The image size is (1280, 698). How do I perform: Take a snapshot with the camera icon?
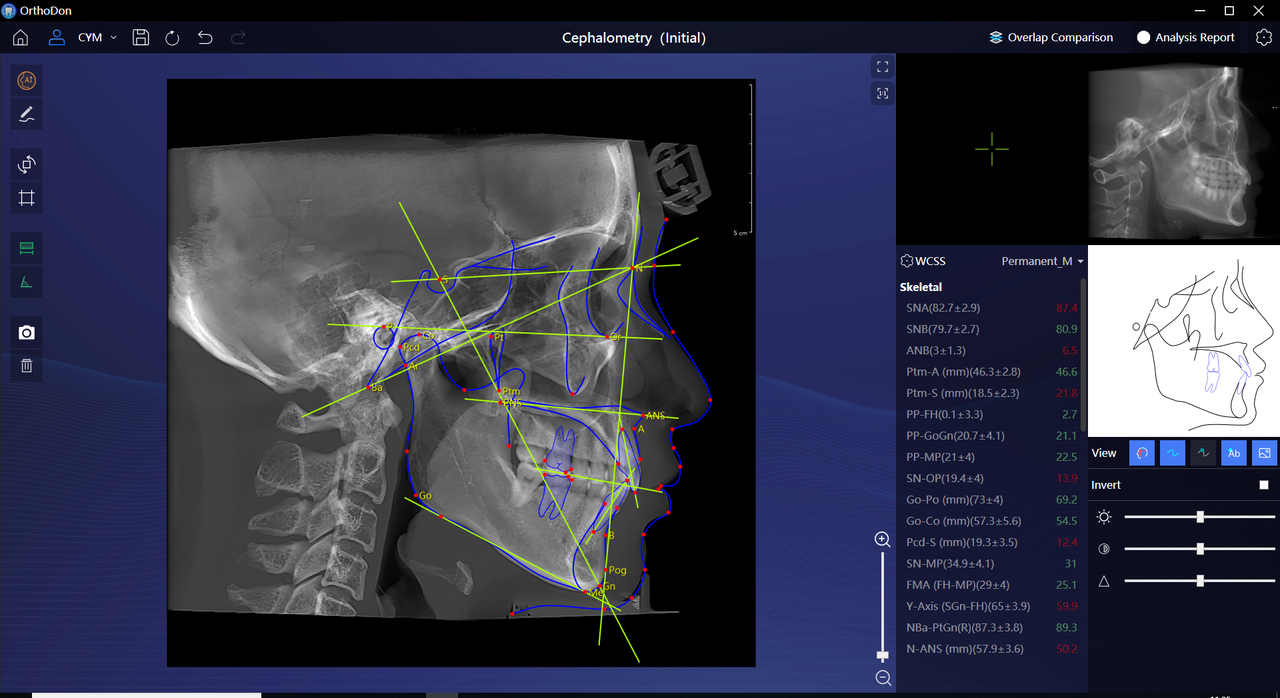27,333
